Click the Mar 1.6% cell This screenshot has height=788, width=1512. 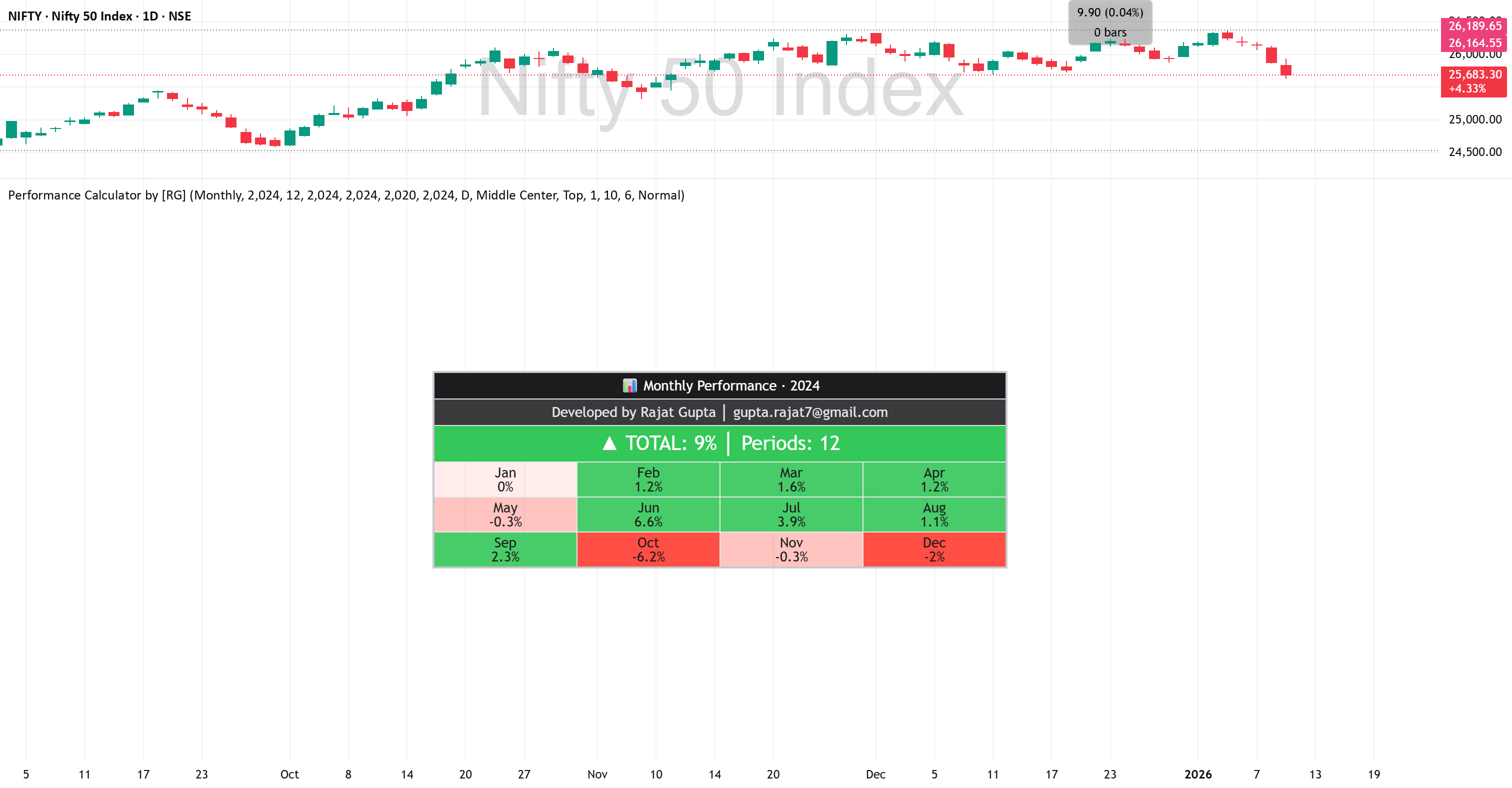tap(791, 479)
